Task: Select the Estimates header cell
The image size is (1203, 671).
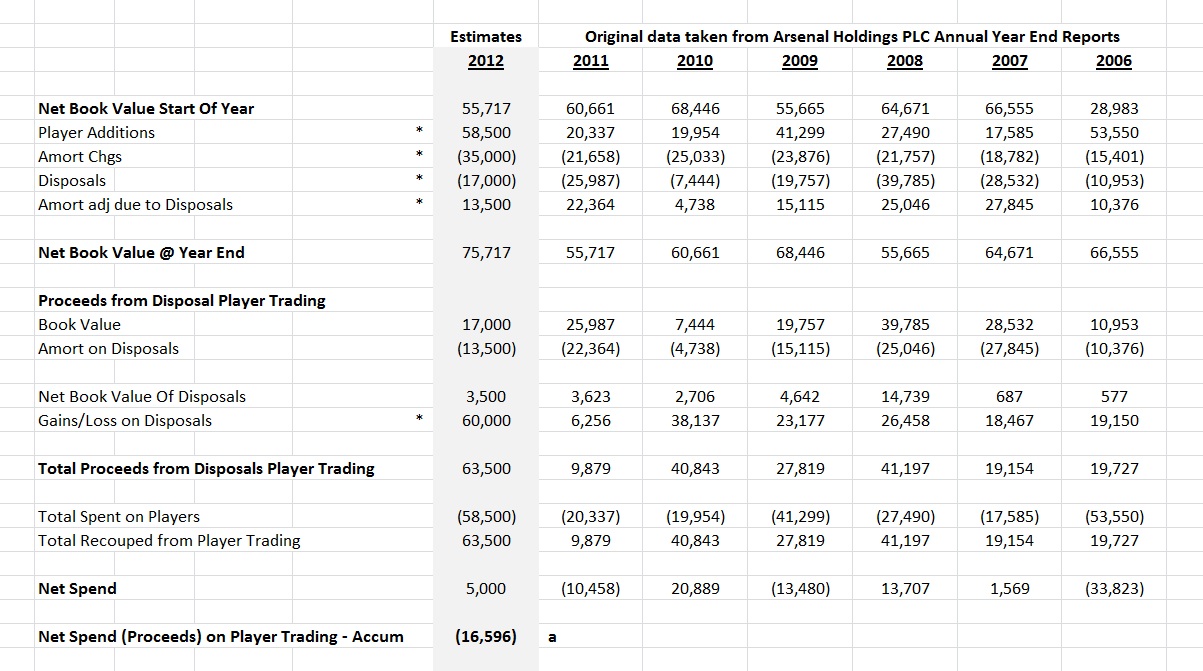Action: (485, 36)
